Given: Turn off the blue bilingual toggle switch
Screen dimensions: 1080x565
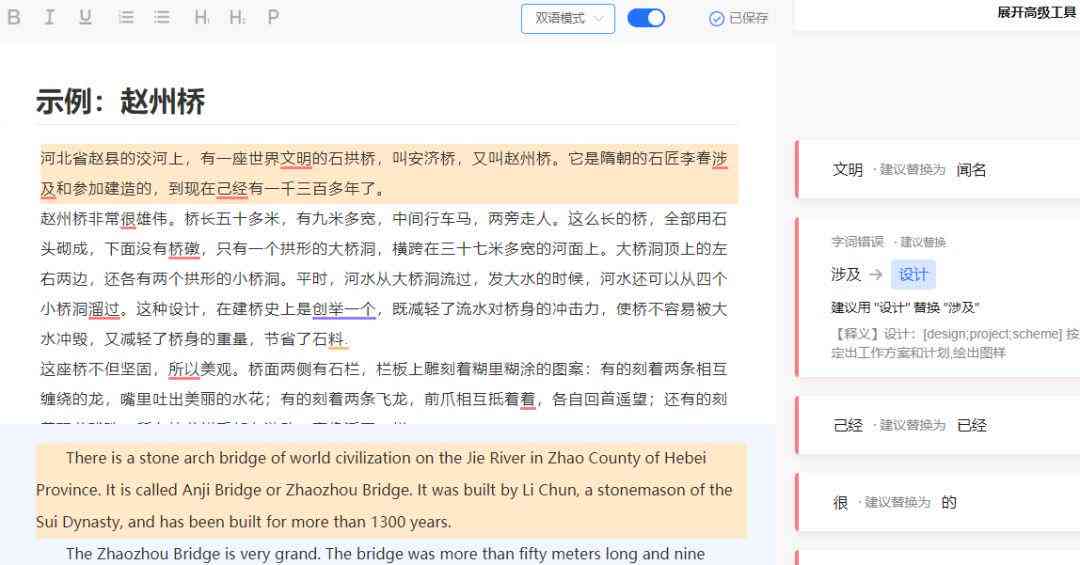Looking at the screenshot, I should (646, 18).
